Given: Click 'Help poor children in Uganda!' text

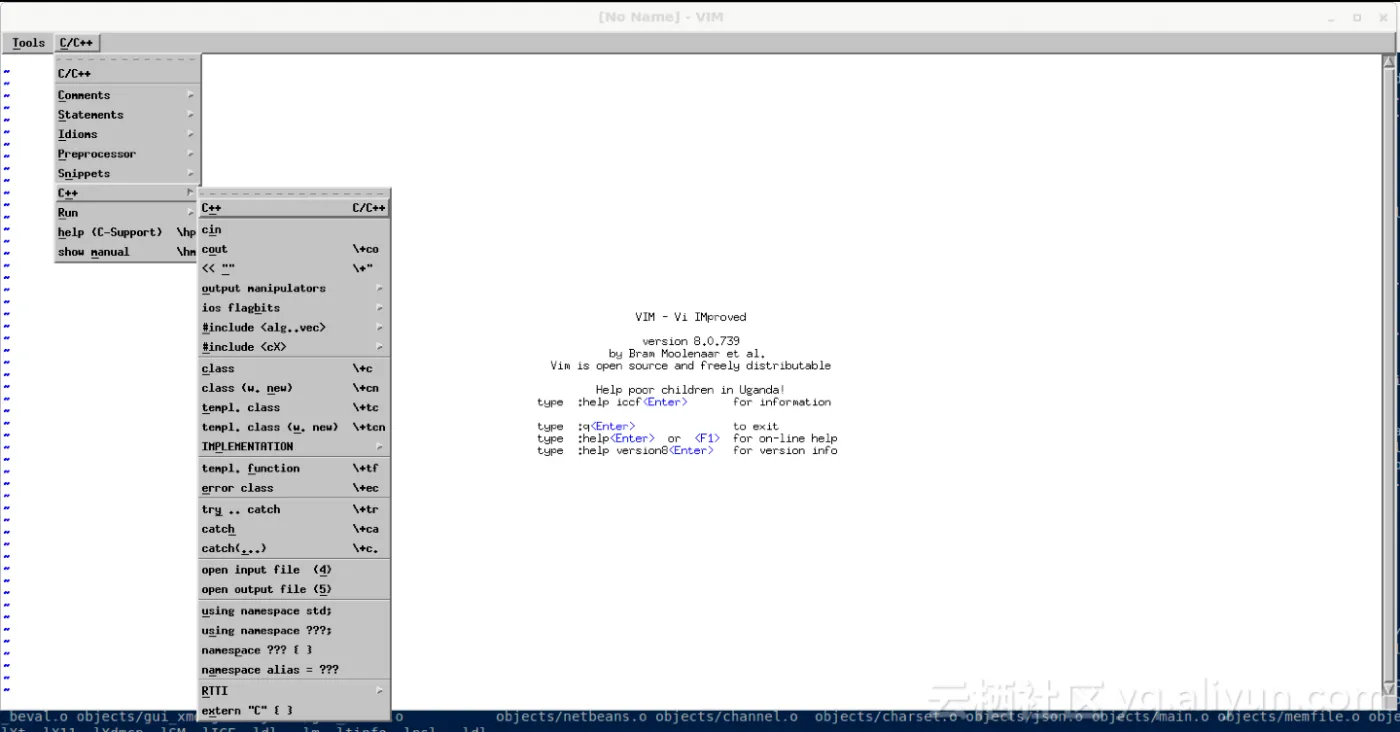Looking at the screenshot, I should tap(691, 390).
